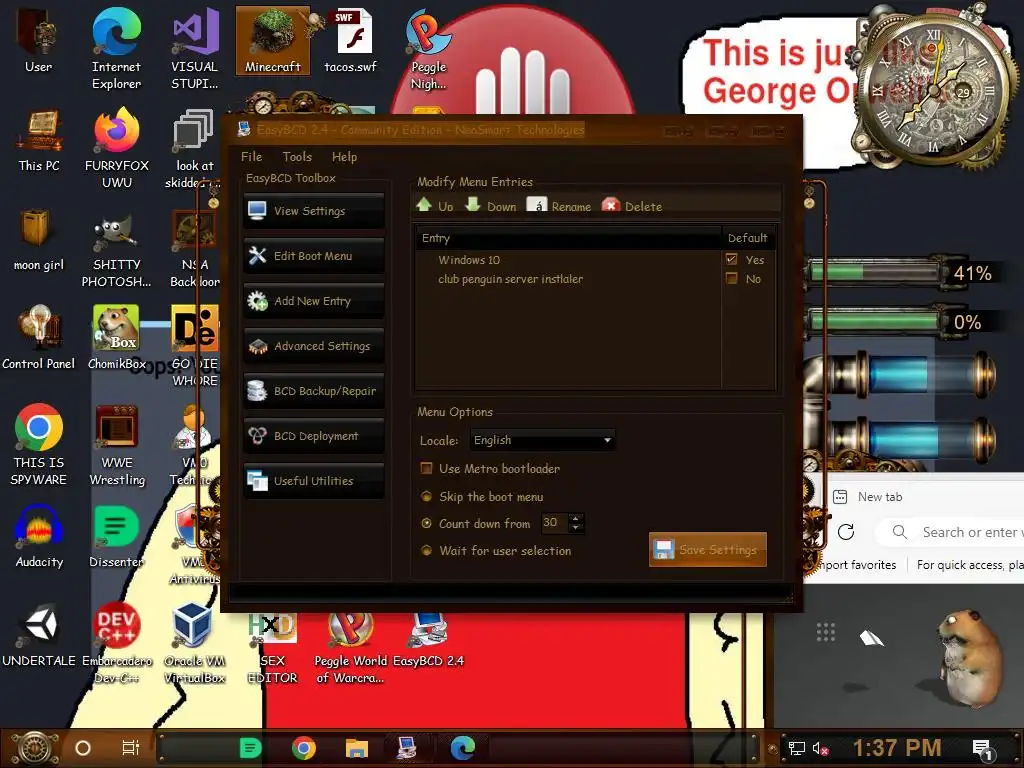The width and height of the screenshot is (1024, 768).
Task: Click Rename entry toolbar button
Action: click(x=559, y=206)
